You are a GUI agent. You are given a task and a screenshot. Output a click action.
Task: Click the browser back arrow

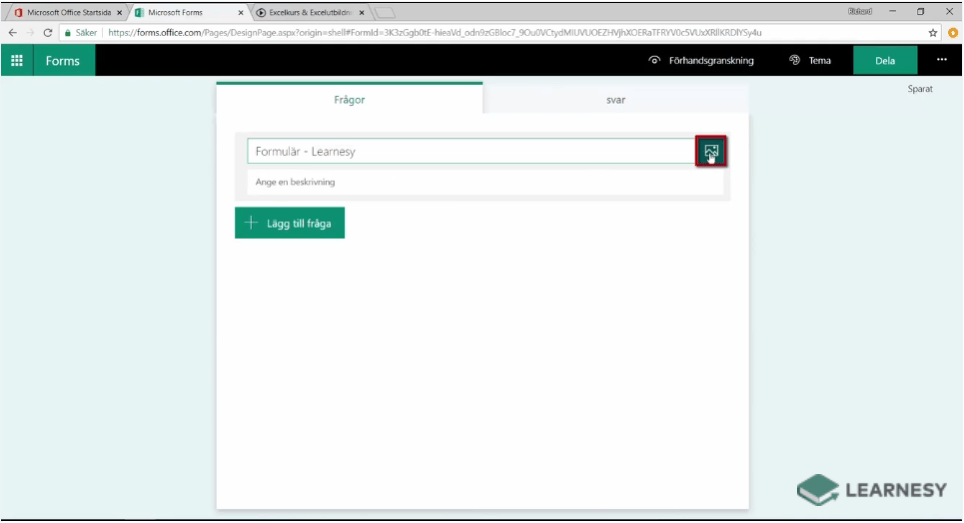[12, 32]
